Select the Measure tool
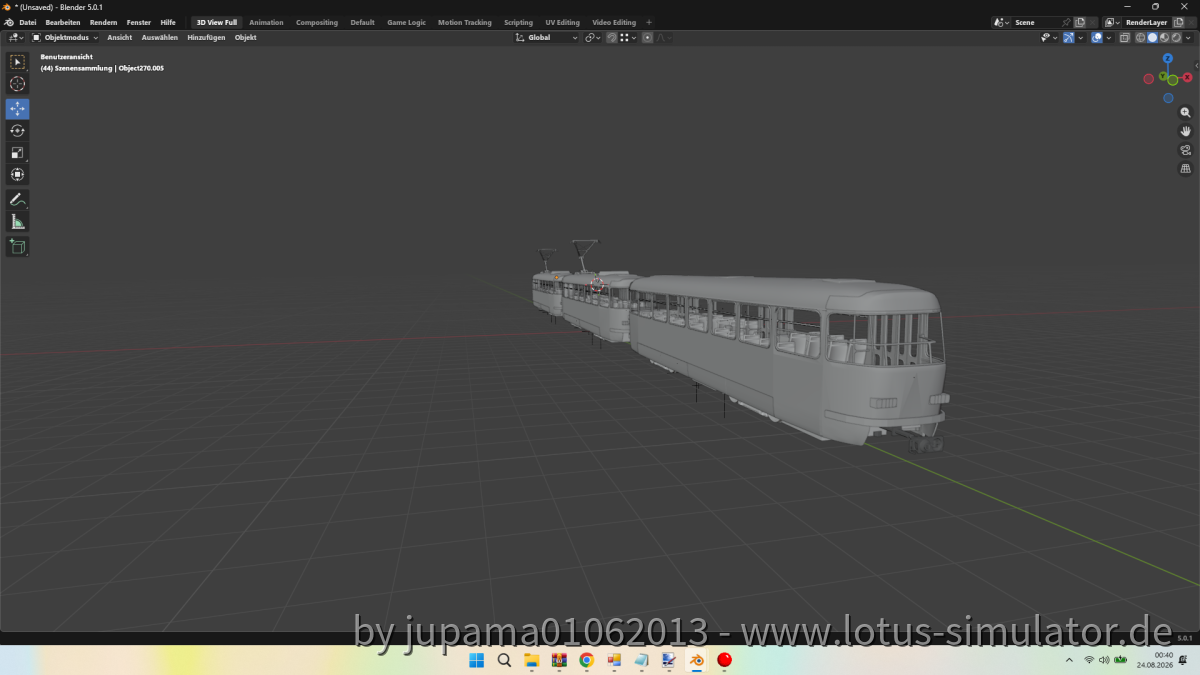The image size is (1200, 675). [18, 222]
